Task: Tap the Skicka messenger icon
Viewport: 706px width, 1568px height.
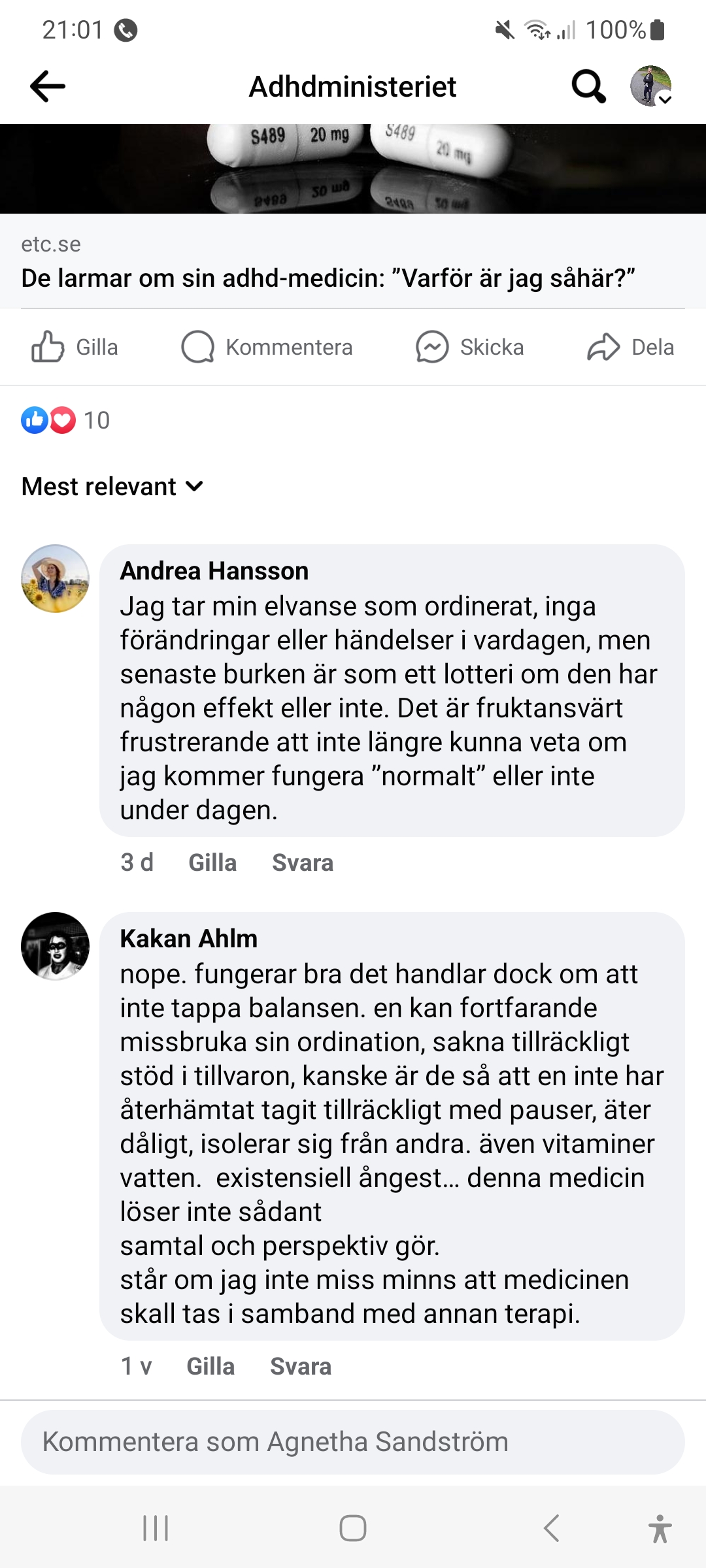Action: coord(432,347)
